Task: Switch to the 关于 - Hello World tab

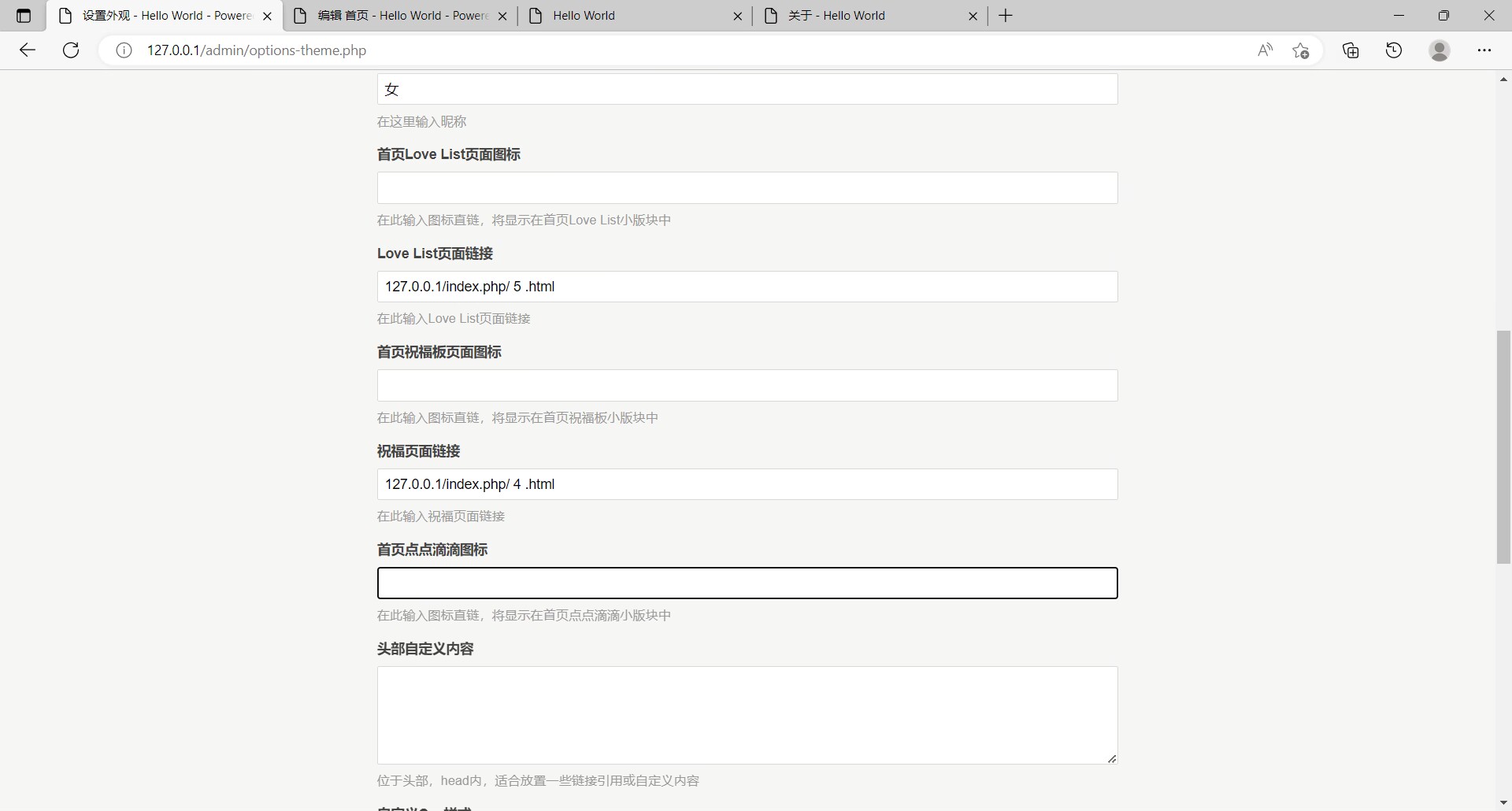Action: tap(870, 16)
